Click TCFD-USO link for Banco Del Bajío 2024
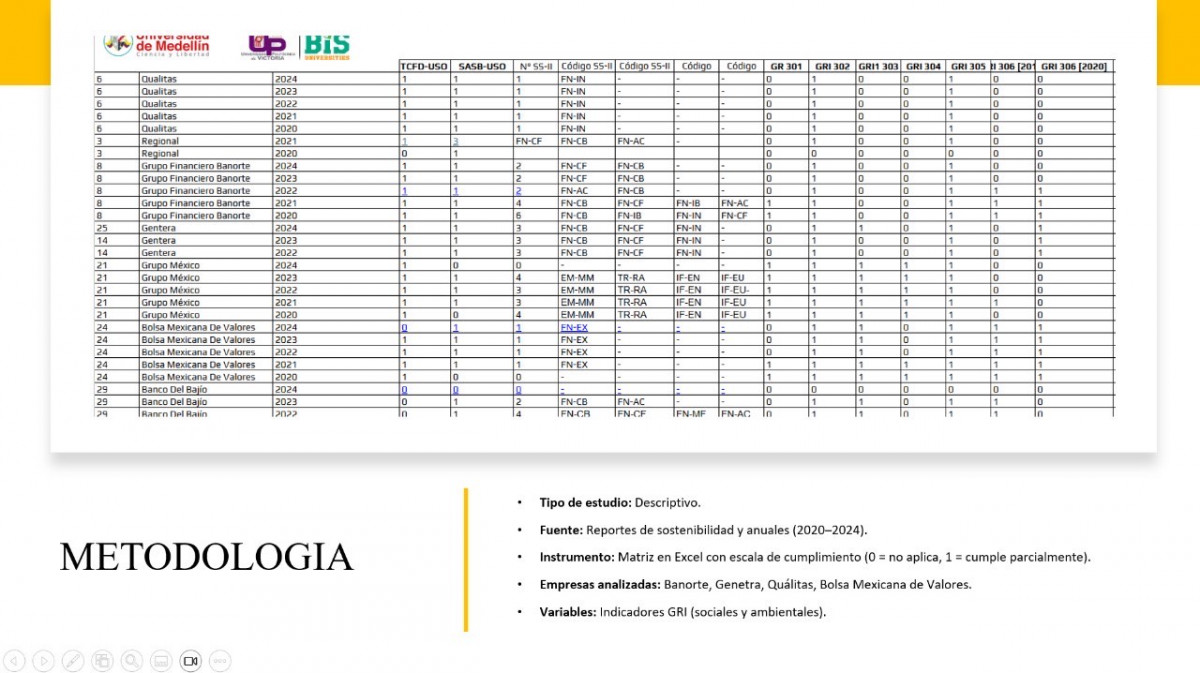 (404, 389)
